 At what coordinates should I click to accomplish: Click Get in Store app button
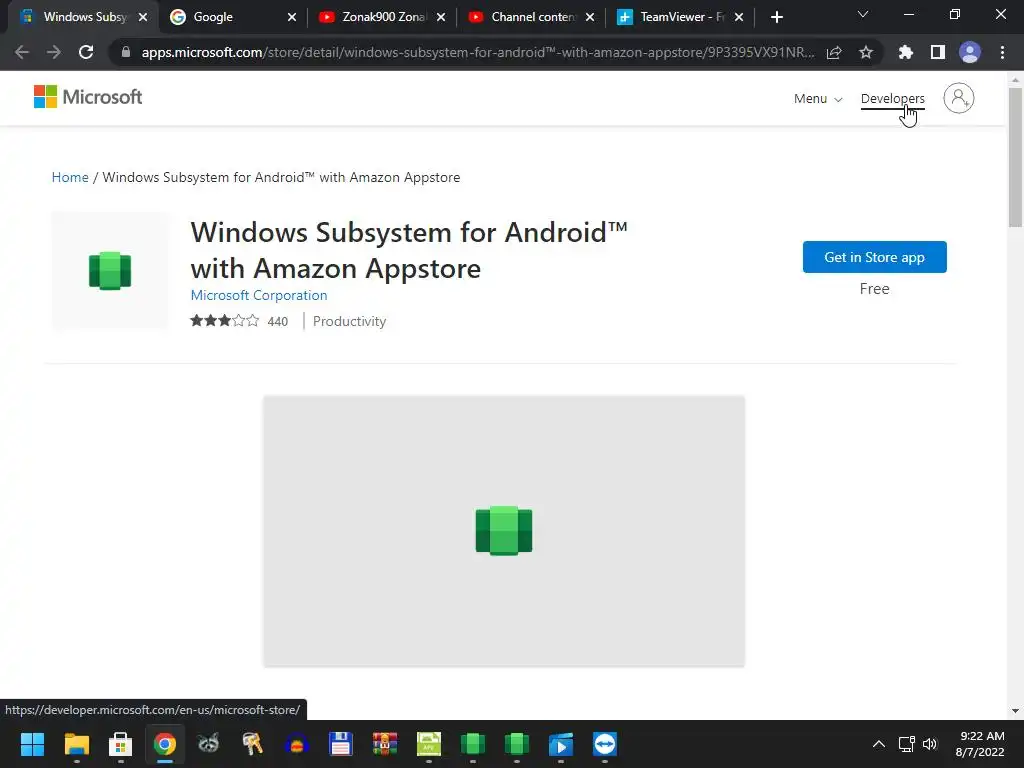pyautogui.click(x=874, y=257)
